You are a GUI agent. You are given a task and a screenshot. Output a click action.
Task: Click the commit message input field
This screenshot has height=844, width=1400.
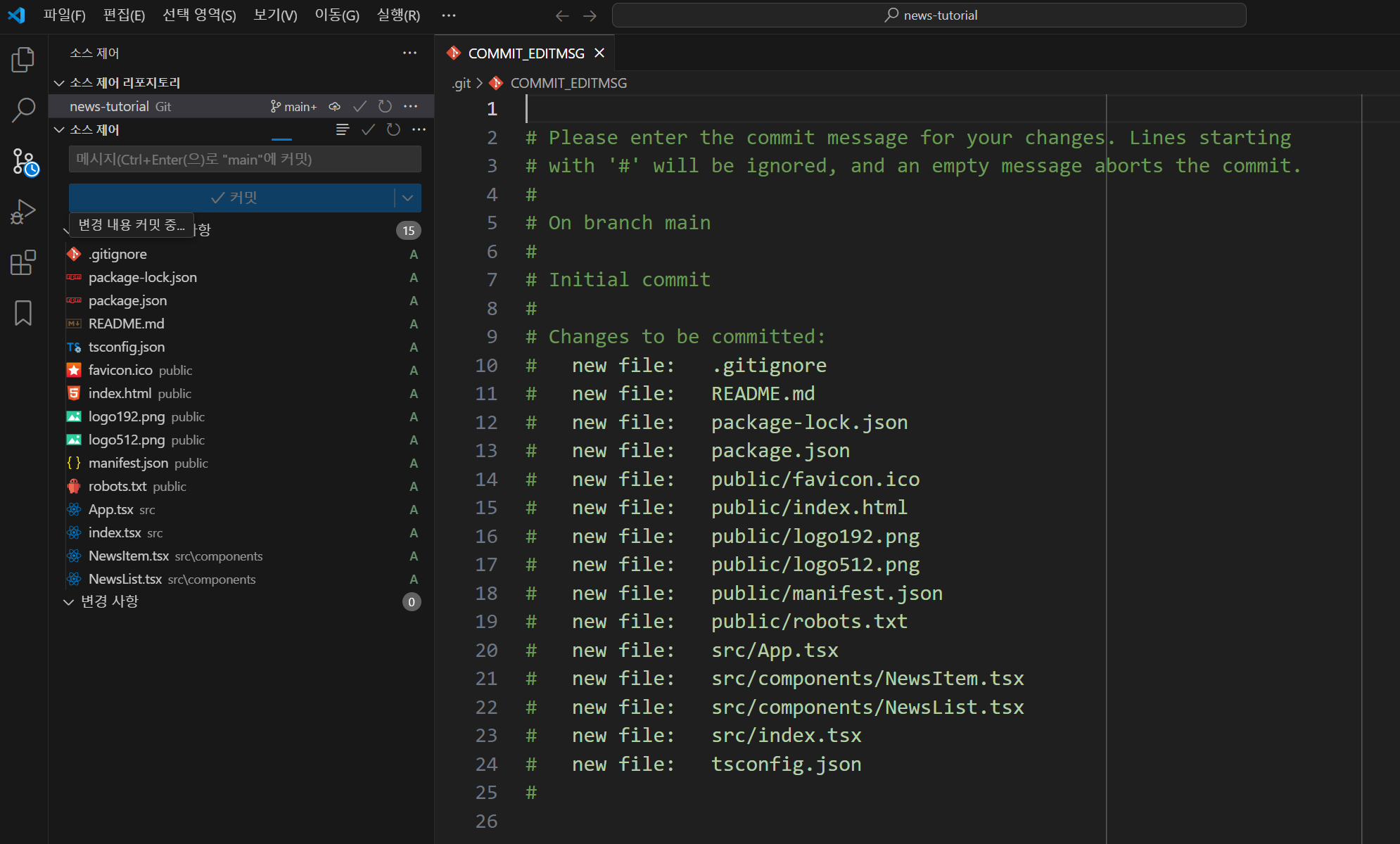coord(245,160)
